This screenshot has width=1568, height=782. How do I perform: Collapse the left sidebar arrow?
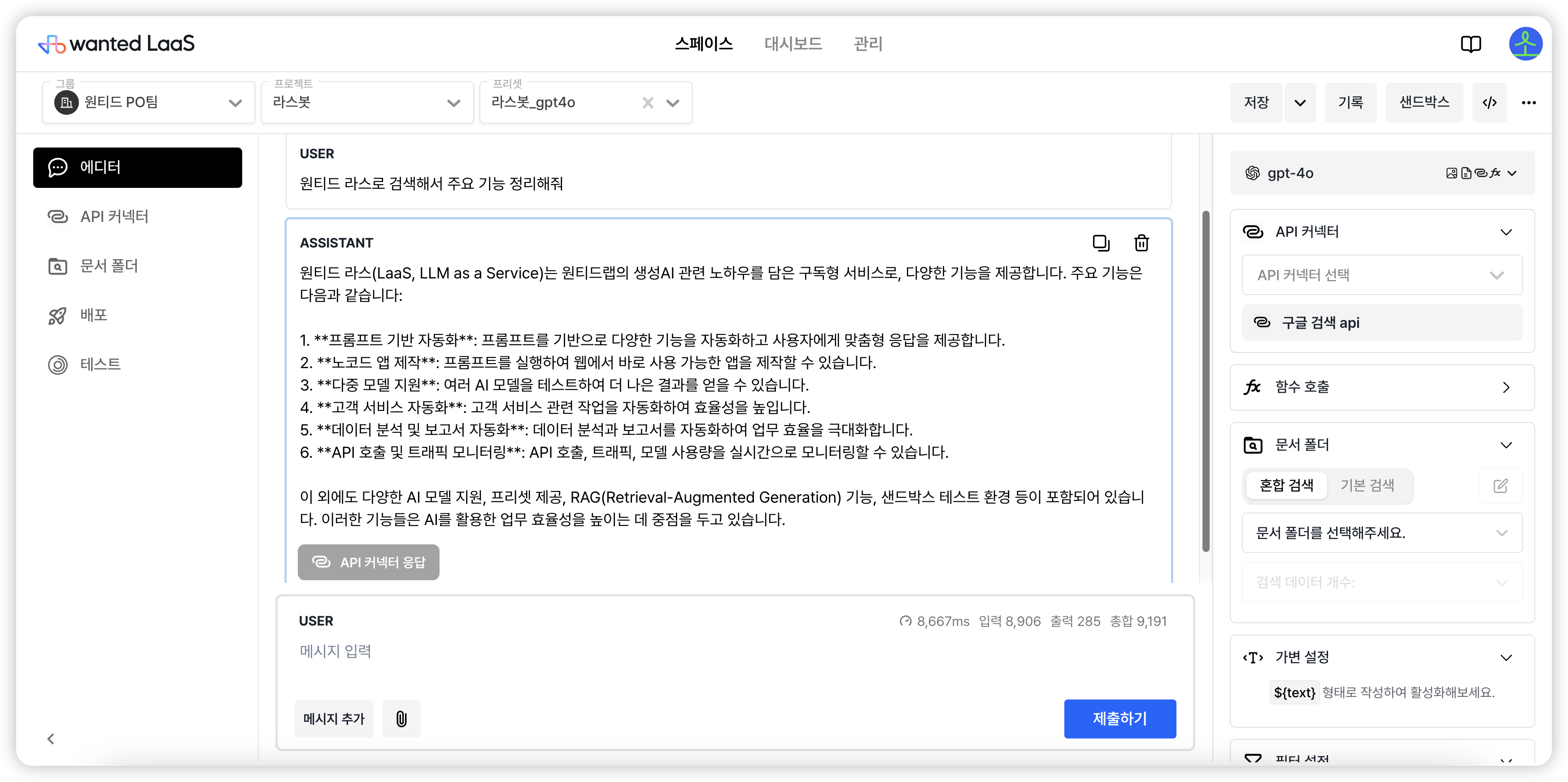(x=51, y=739)
